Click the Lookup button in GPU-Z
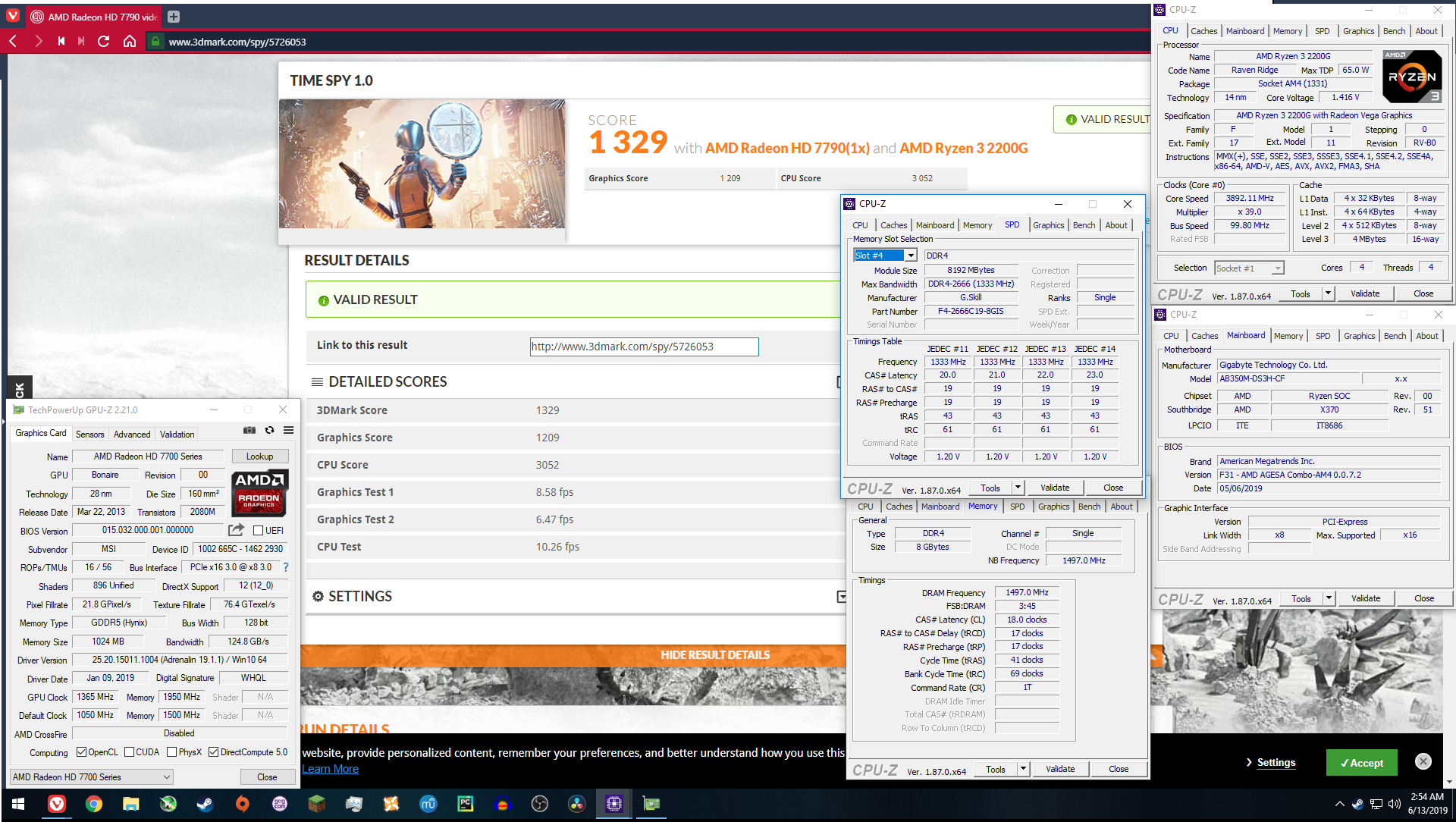The height and width of the screenshot is (822, 1456). (259, 456)
